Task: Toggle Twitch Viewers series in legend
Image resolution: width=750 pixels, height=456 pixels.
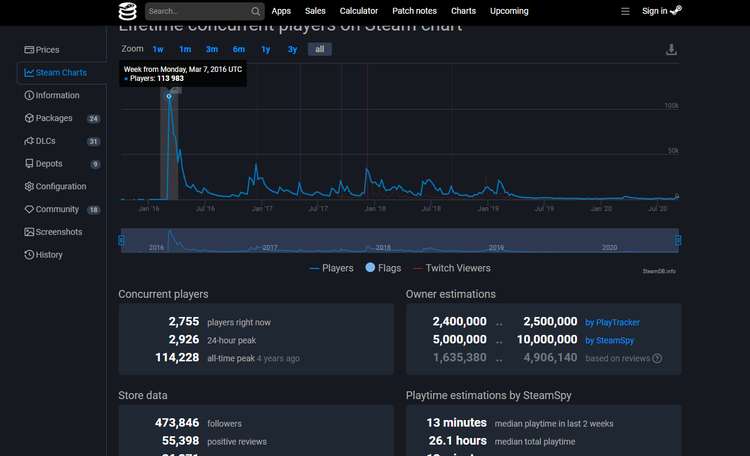Action: 452,268
